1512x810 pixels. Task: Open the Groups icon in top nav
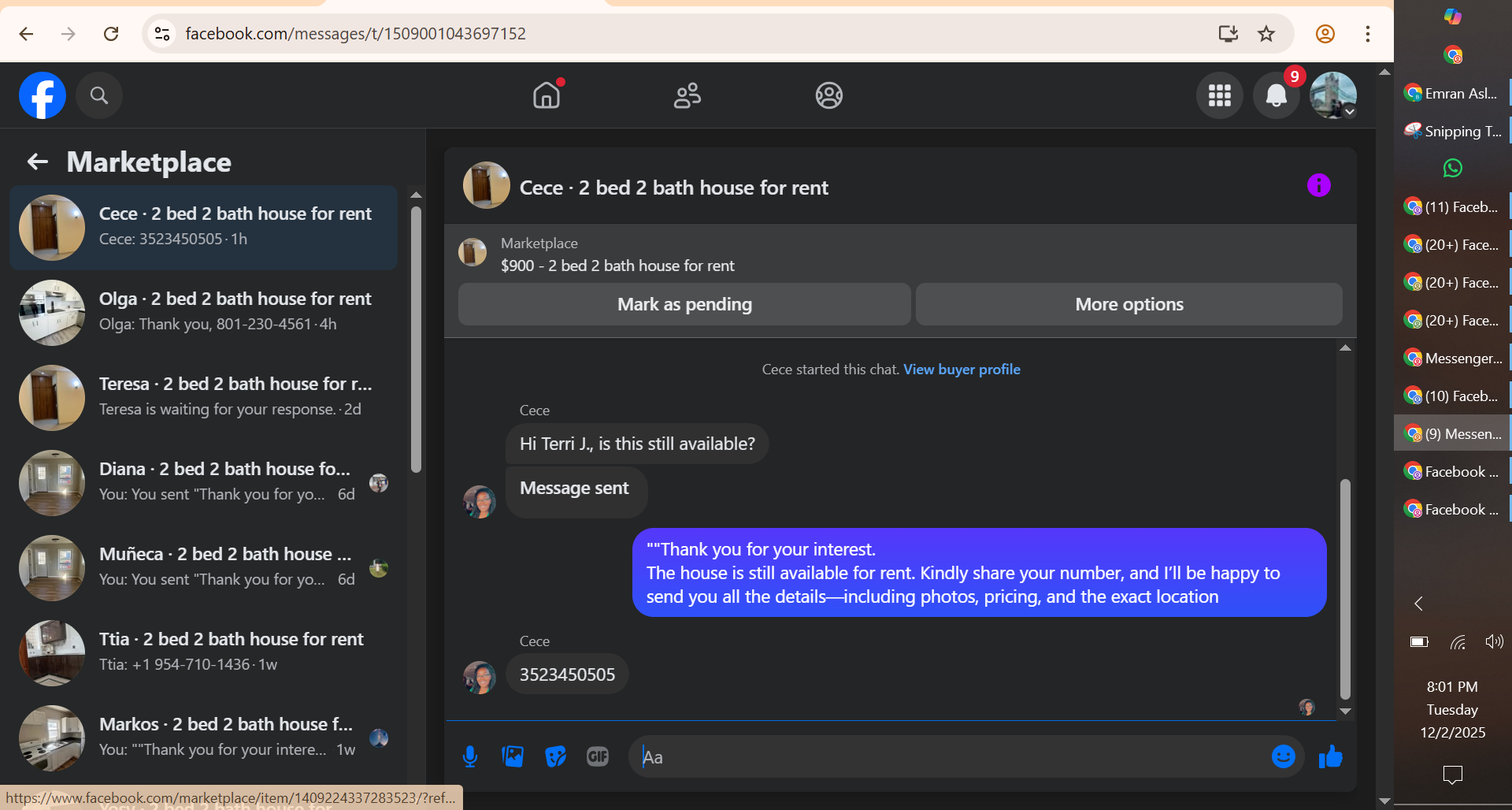[828, 95]
